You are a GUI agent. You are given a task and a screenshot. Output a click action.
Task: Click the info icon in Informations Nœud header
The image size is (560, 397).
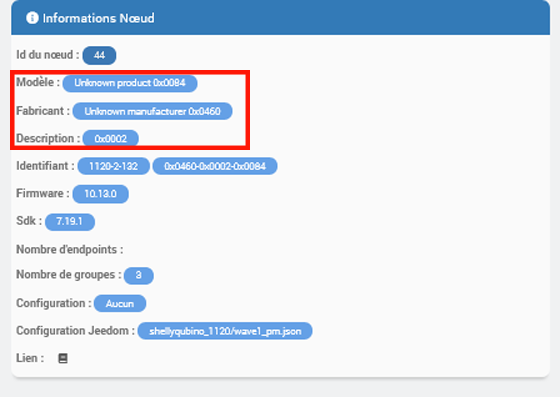[32, 18]
